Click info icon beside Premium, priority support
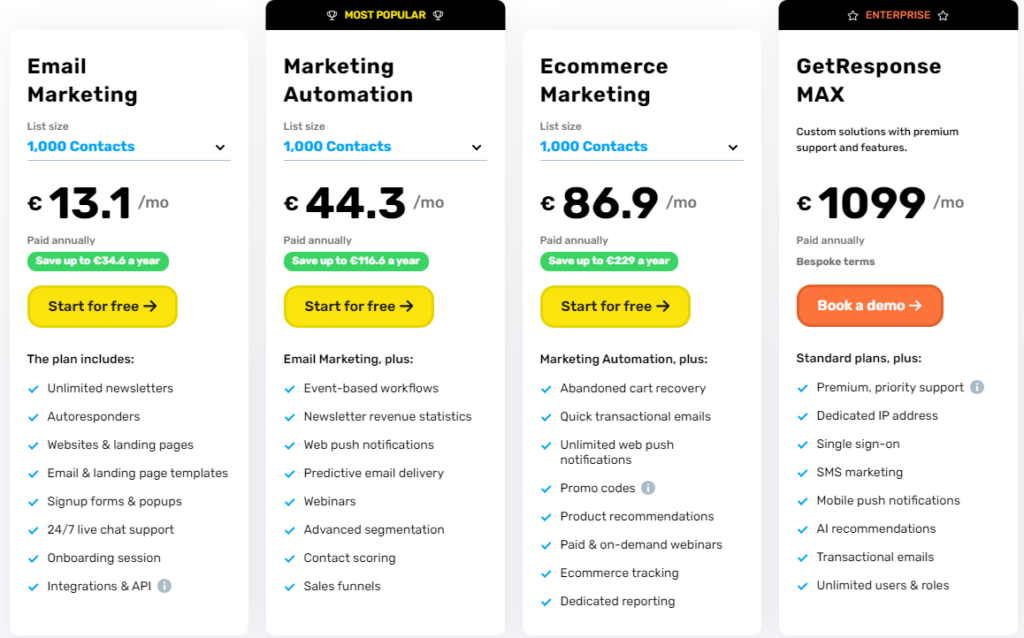The image size is (1024, 638). [977, 387]
